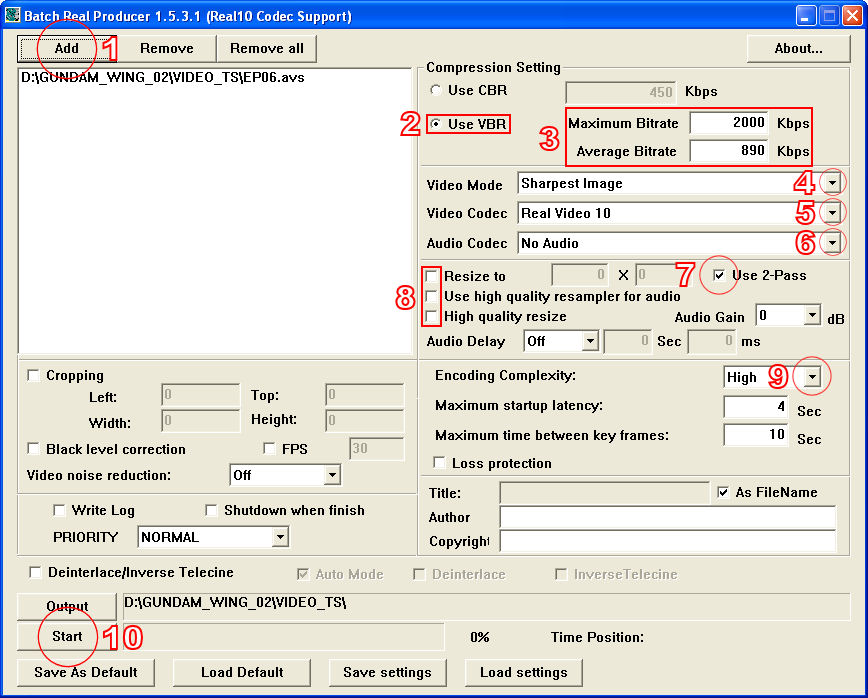Enable the Write Log checkbox
The image size is (868, 698).
[x=59, y=510]
